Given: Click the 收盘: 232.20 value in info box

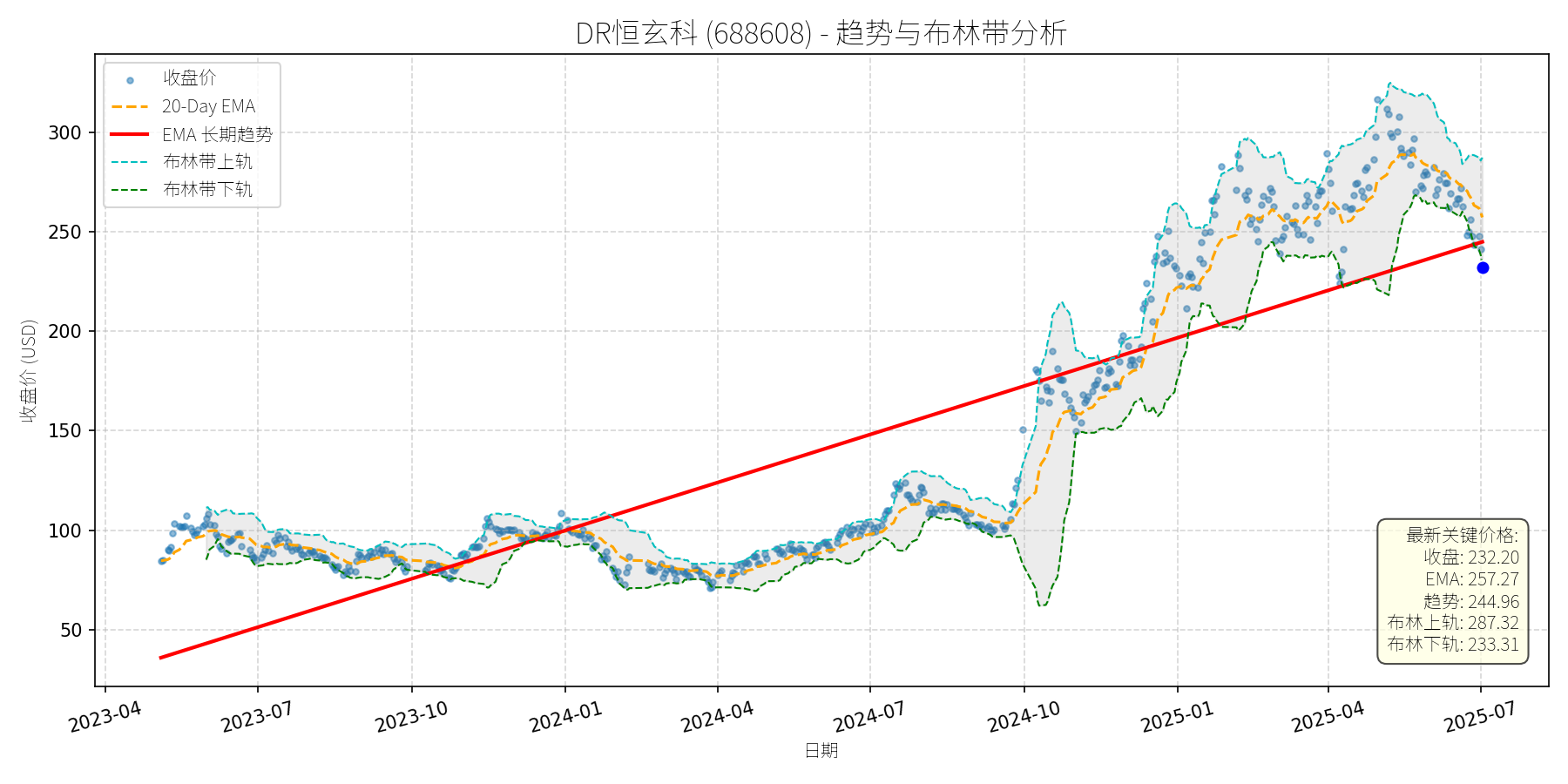Looking at the screenshot, I should coord(1470,558).
